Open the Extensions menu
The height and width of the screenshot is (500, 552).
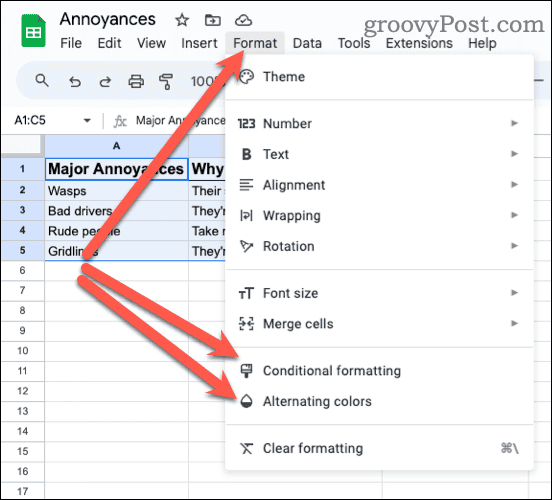pyautogui.click(x=419, y=43)
